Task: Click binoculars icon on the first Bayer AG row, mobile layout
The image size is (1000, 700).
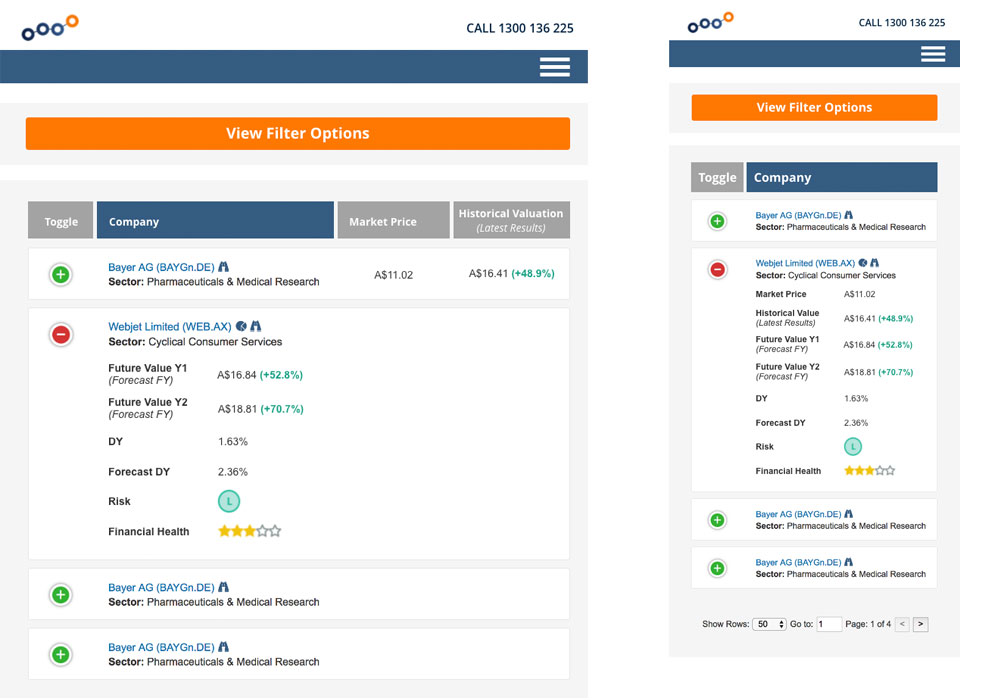Action: 848,215
